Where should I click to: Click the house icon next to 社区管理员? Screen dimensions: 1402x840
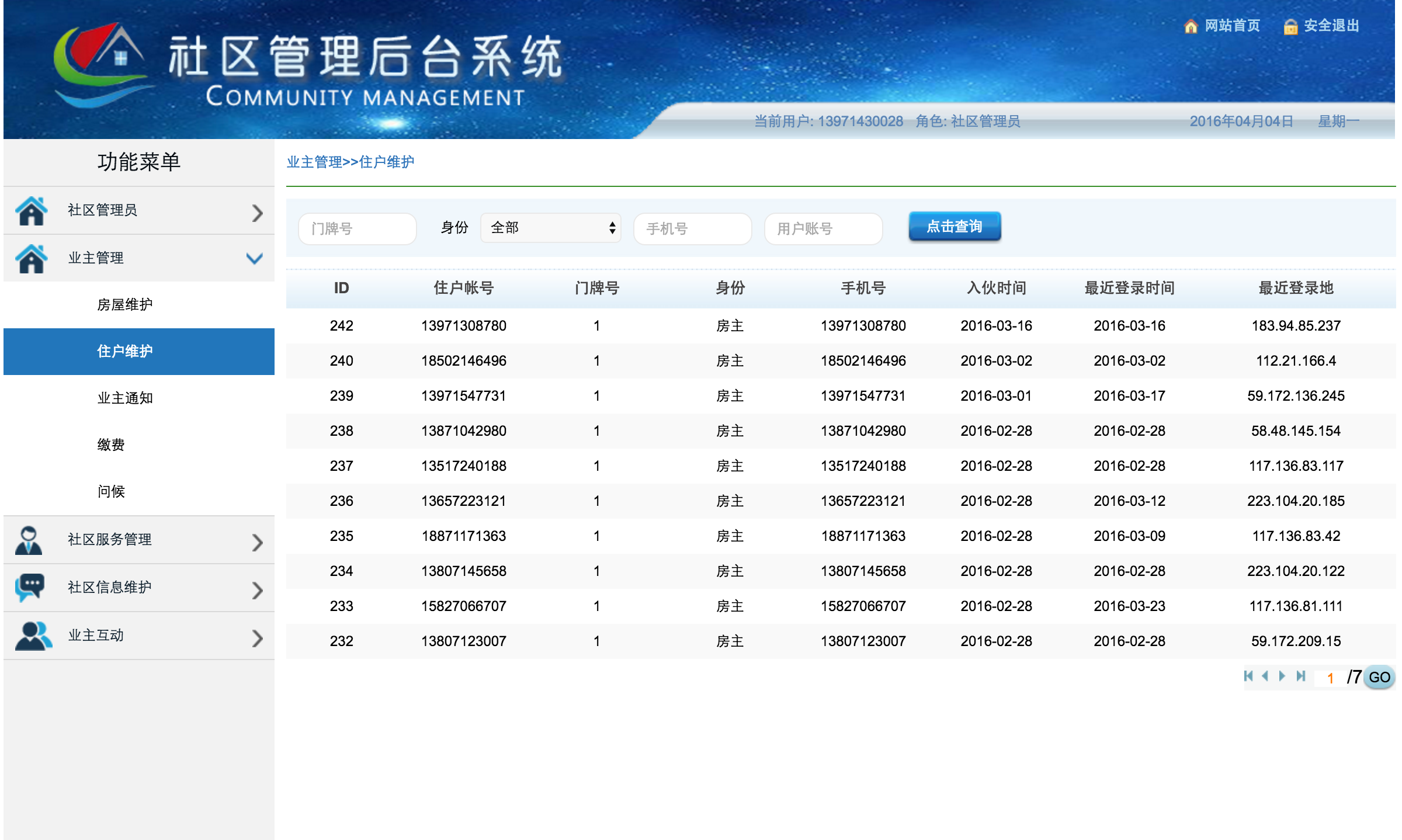pyautogui.click(x=31, y=211)
